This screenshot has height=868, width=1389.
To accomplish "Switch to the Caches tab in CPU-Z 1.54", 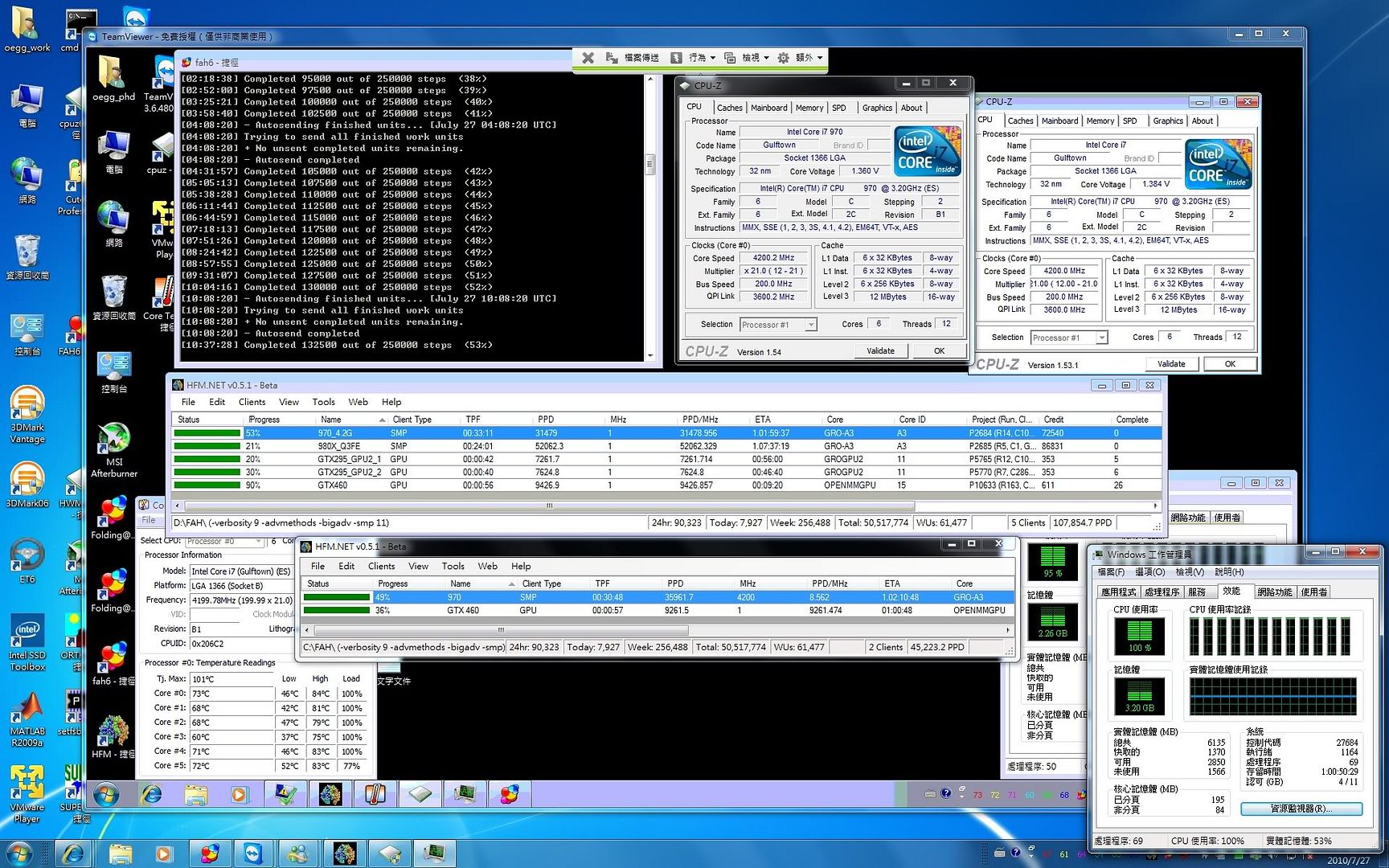I will click(x=729, y=108).
